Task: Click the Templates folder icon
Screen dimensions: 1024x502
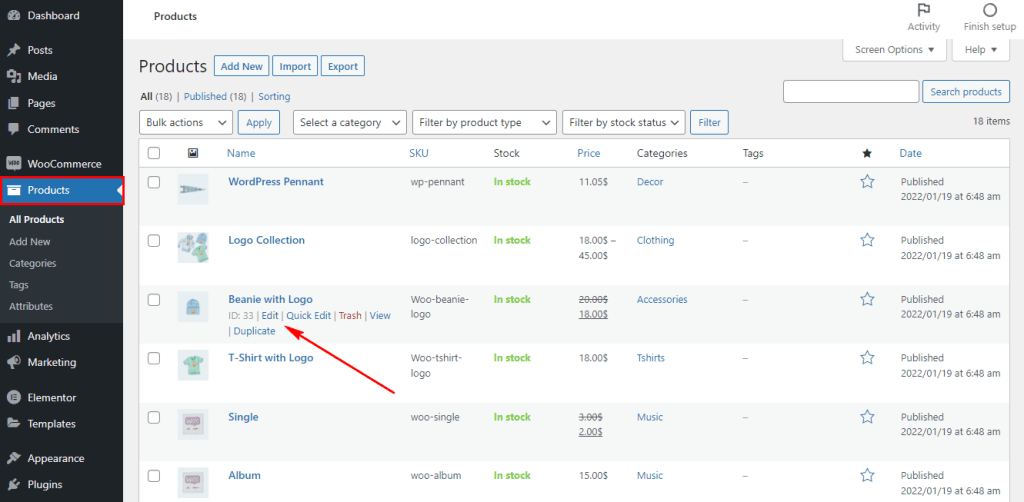Action: coord(13,424)
